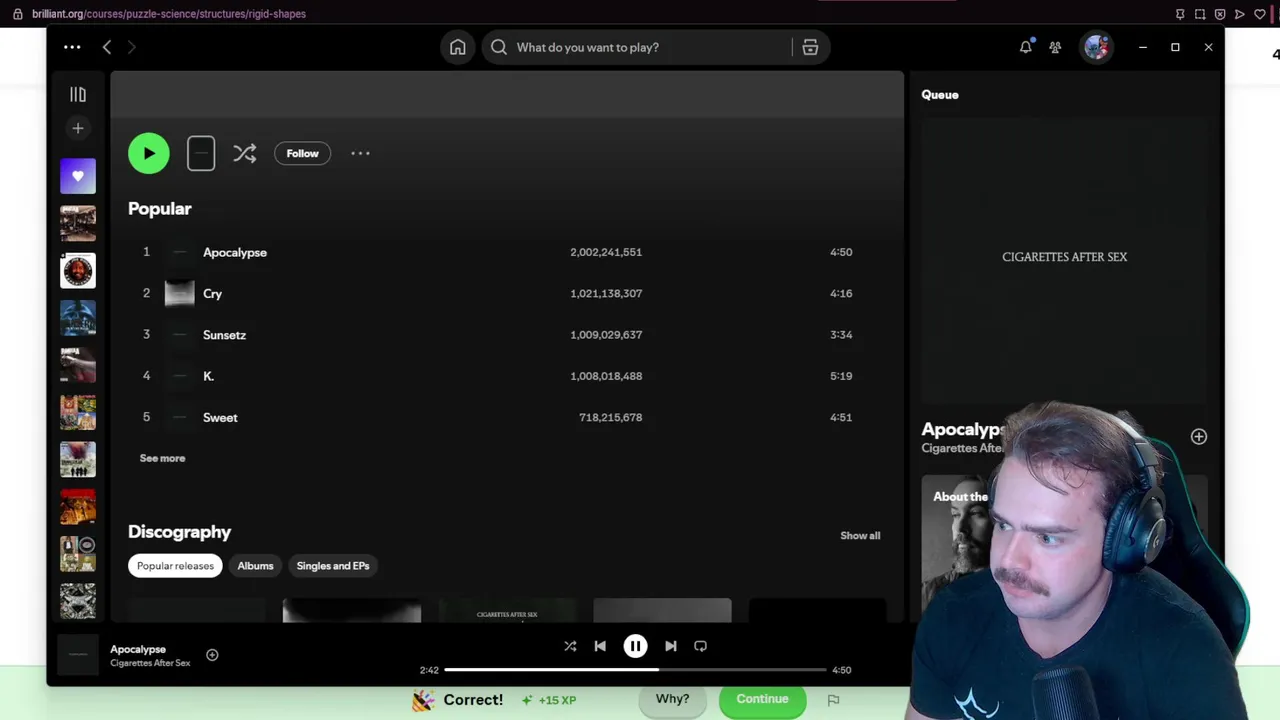The width and height of the screenshot is (1280, 720).
Task: Click play count 2,002,241,551
Action: (606, 252)
